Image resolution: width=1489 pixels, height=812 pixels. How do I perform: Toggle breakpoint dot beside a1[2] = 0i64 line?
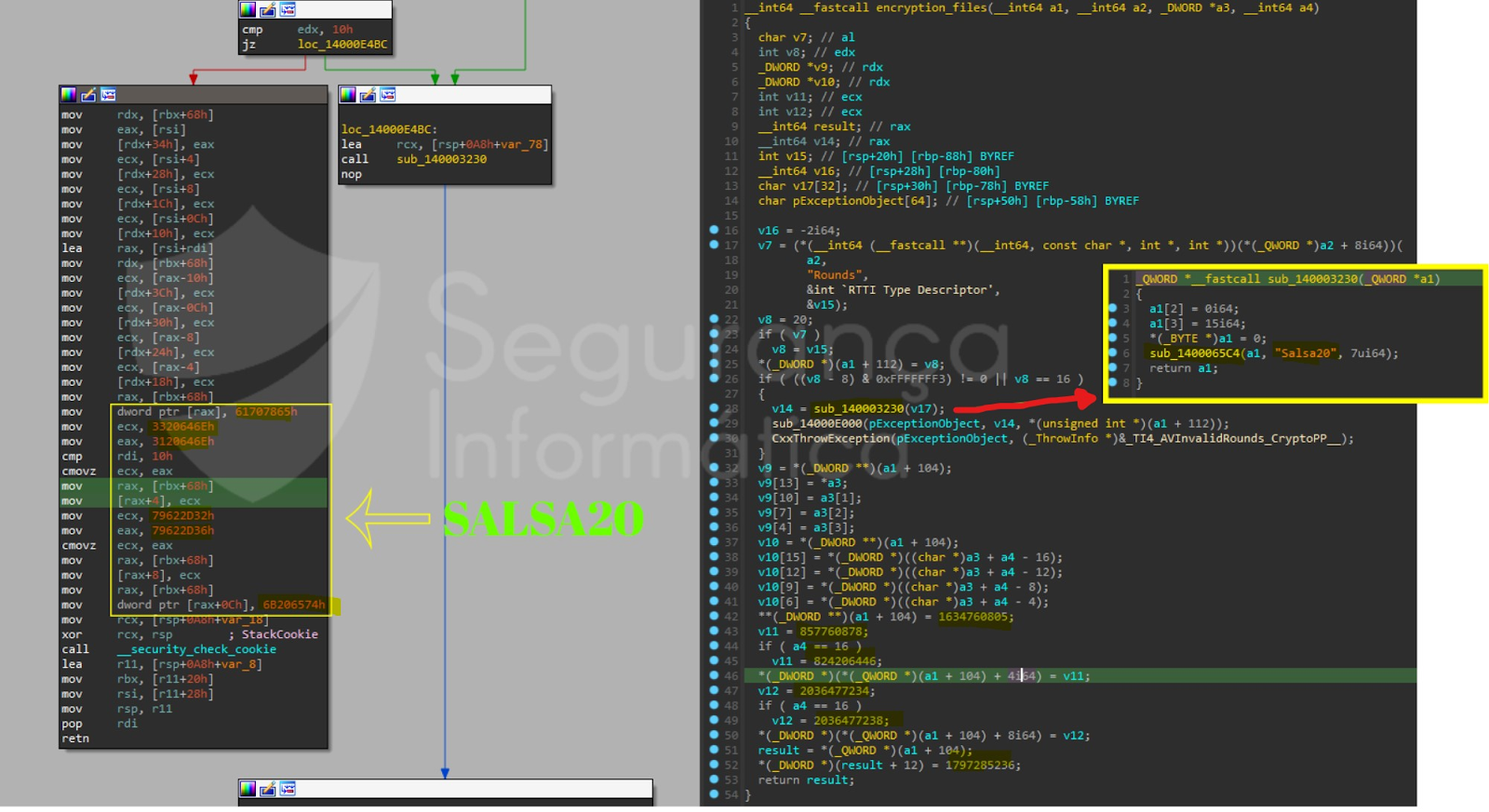click(1112, 308)
